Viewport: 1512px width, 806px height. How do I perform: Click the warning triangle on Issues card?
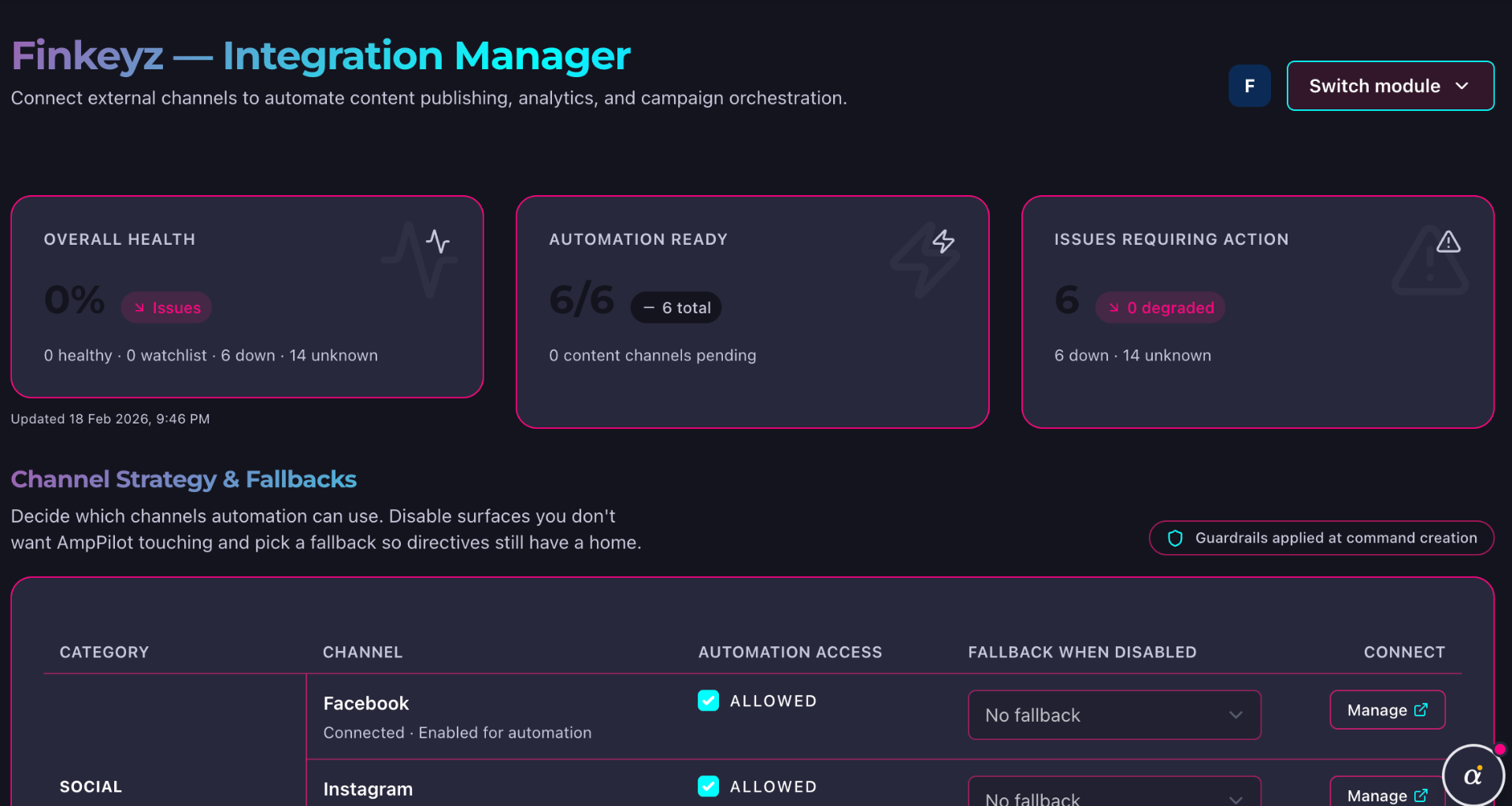point(1447,242)
